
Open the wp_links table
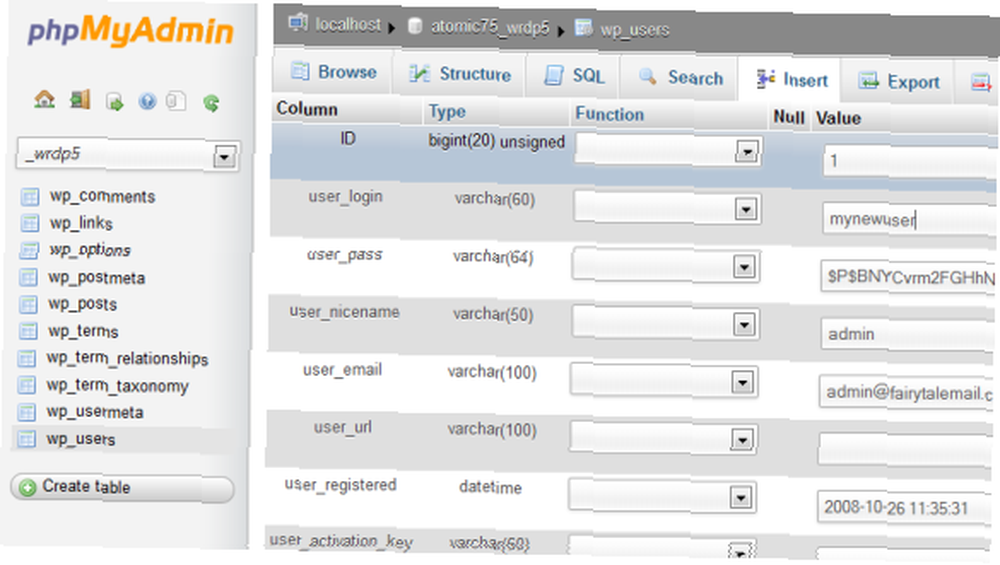pos(81,223)
